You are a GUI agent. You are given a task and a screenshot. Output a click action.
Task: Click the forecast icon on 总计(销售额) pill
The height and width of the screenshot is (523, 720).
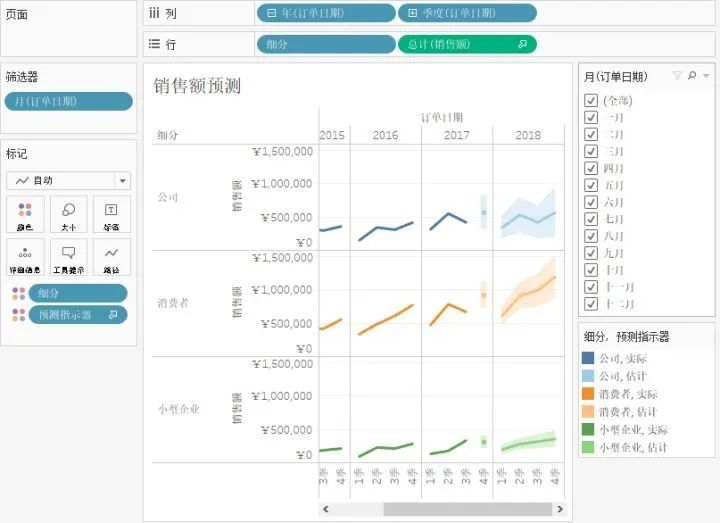point(522,44)
